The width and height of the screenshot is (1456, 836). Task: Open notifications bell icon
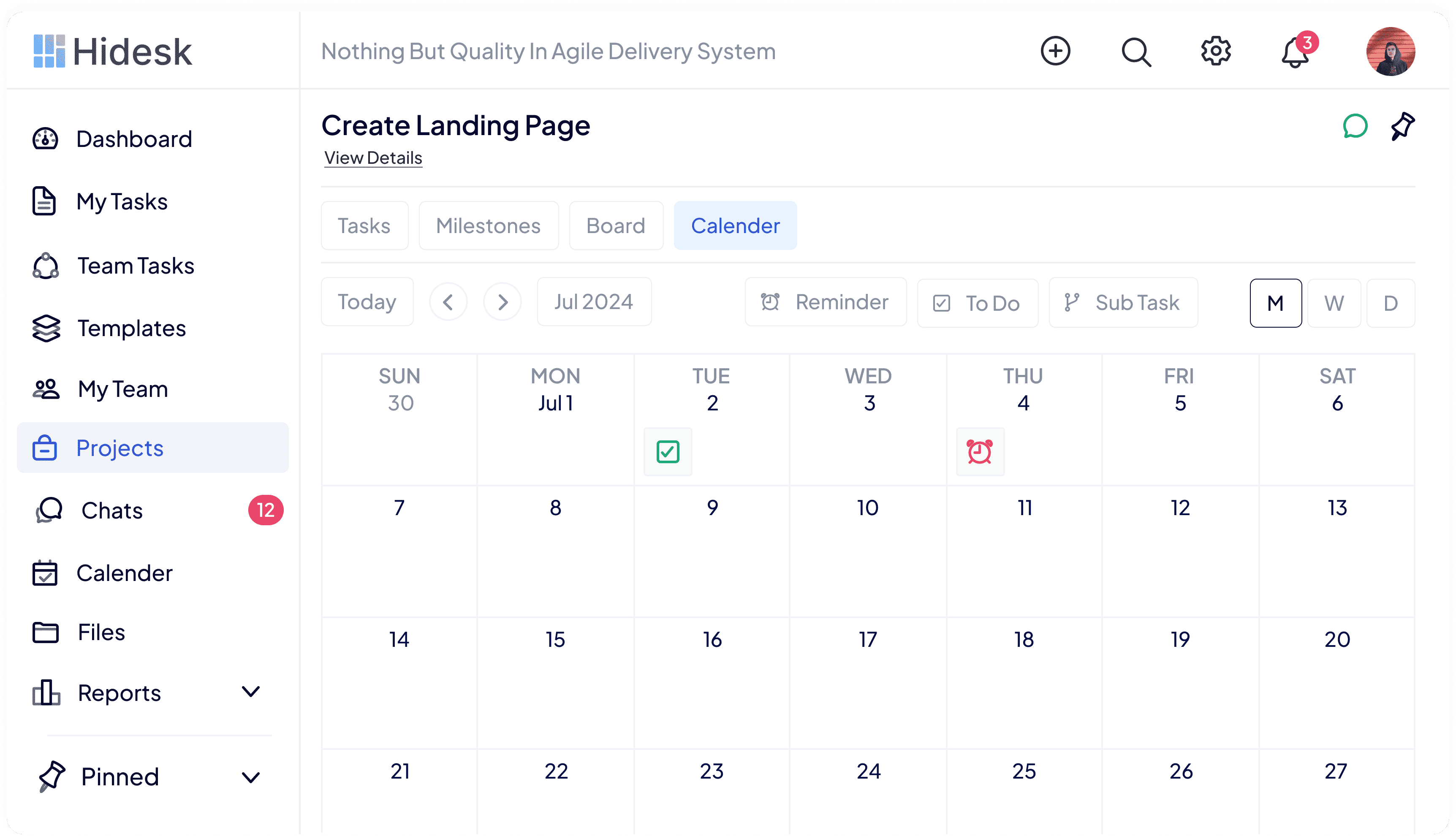coord(1295,52)
